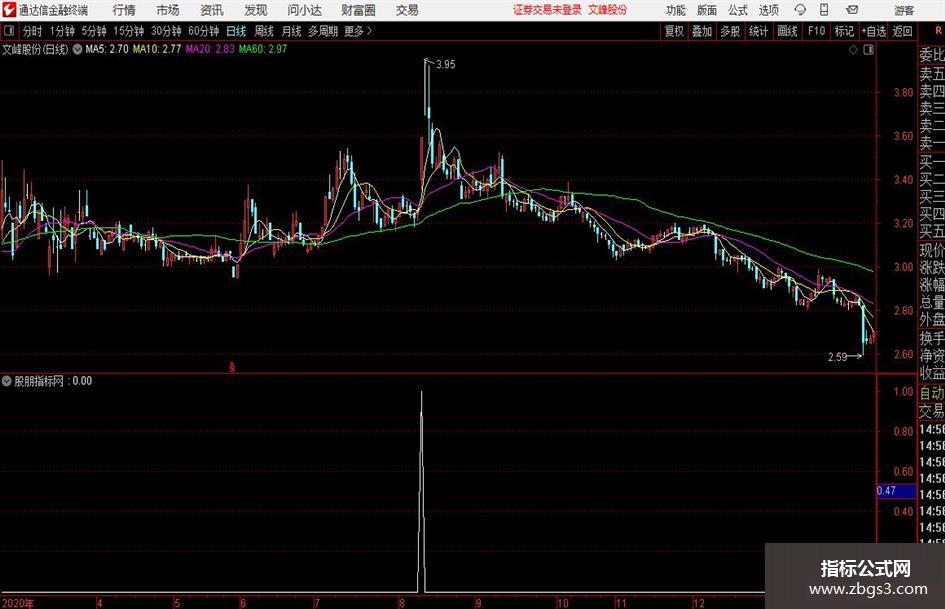Click the 复权 toolbar button
The image size is (945, 609).
[x=674, y=31]
